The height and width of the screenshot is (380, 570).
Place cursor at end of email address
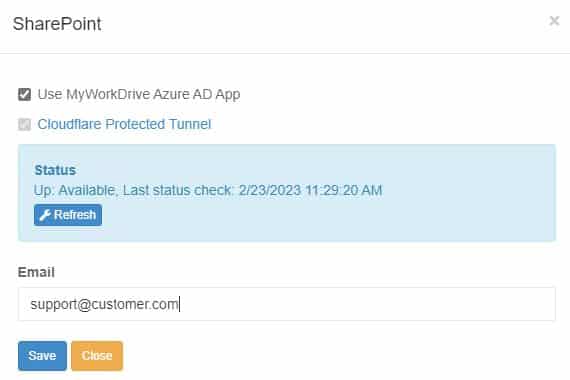(179, 304)
